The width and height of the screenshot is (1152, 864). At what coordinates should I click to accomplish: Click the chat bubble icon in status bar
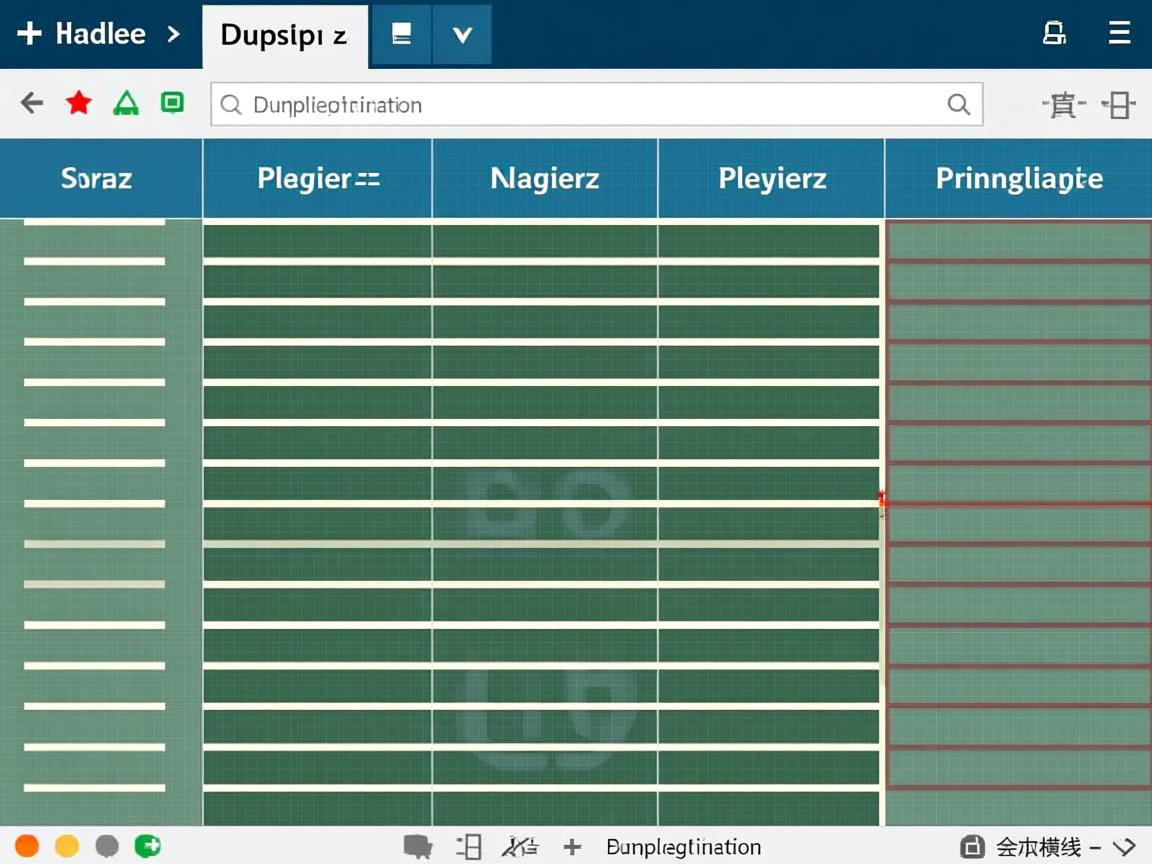417,847
